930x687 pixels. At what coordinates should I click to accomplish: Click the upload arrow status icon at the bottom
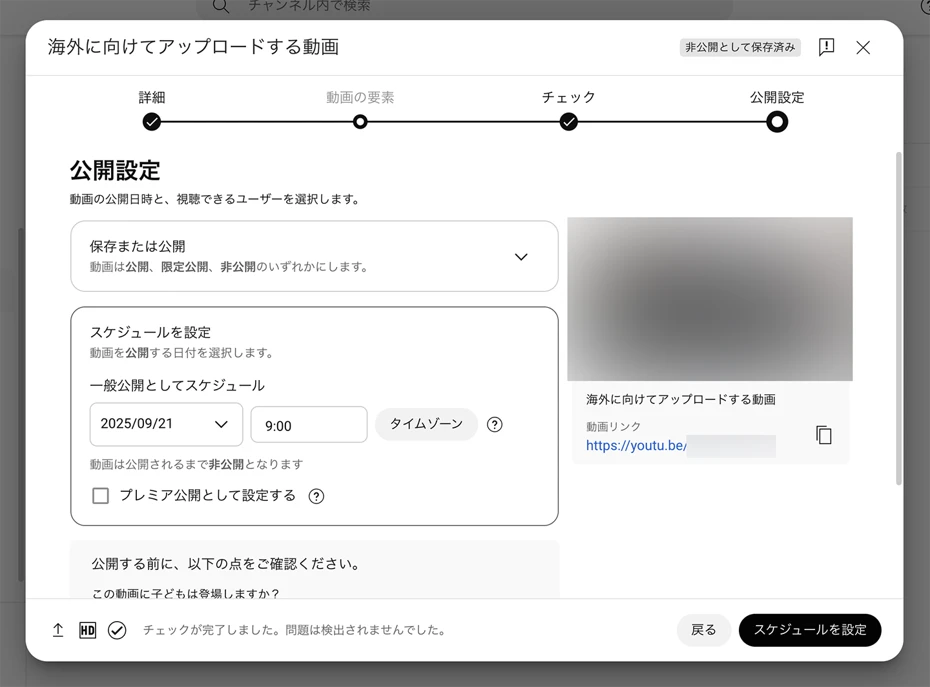pos(58,630)
